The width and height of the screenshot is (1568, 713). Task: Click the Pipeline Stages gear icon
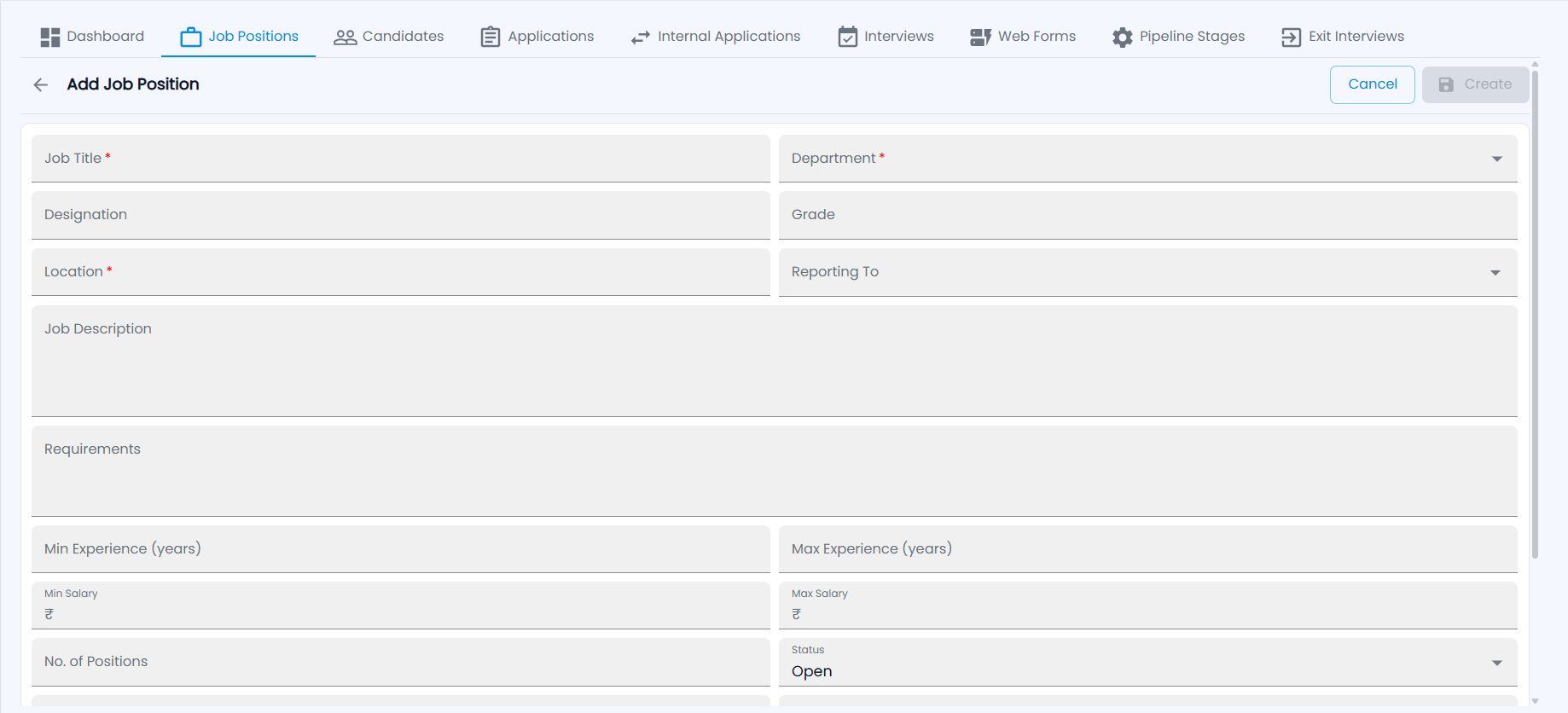coord(1123,37)
